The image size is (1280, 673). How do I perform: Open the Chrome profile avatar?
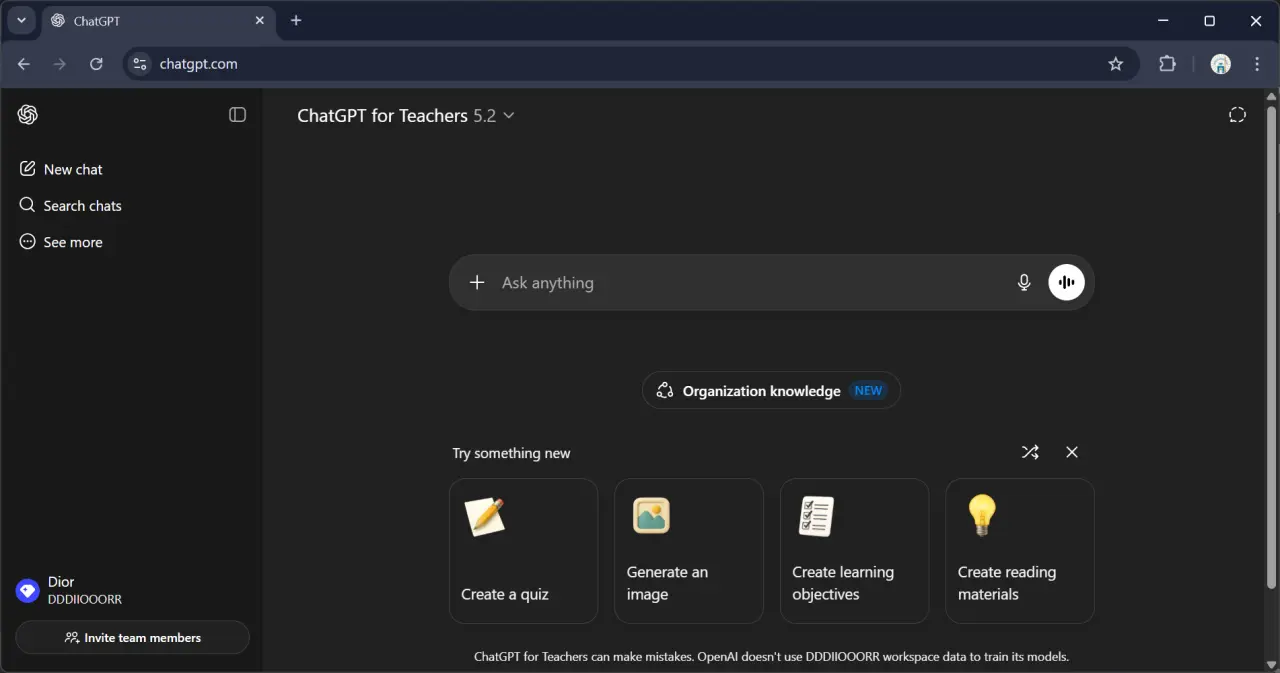pyautogui.click(x=1221, y=64)
